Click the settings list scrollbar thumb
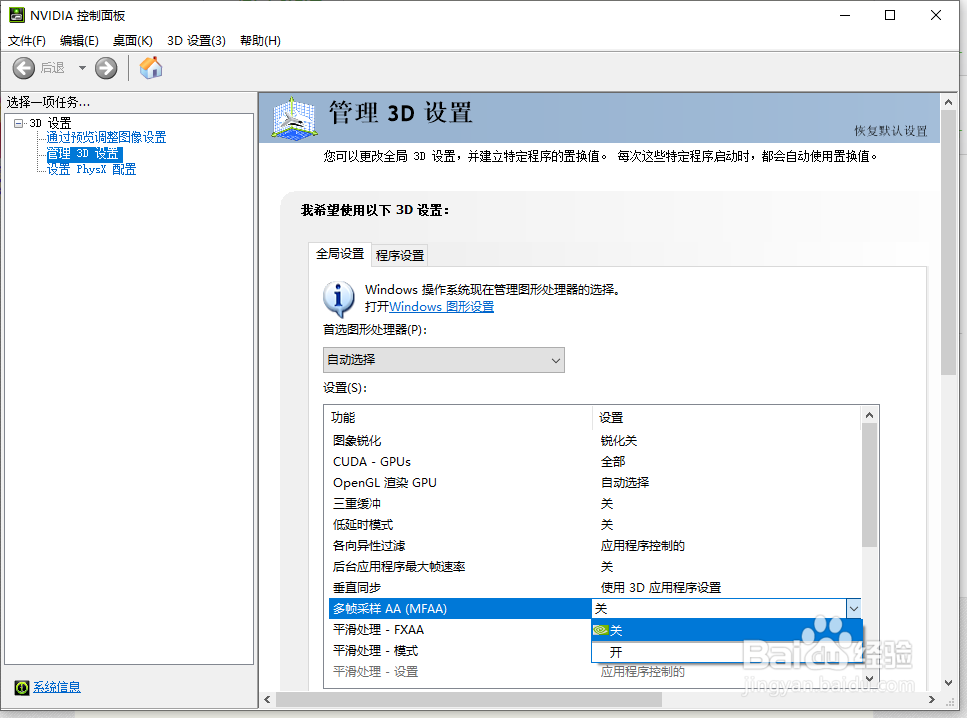 coord(869,485)
